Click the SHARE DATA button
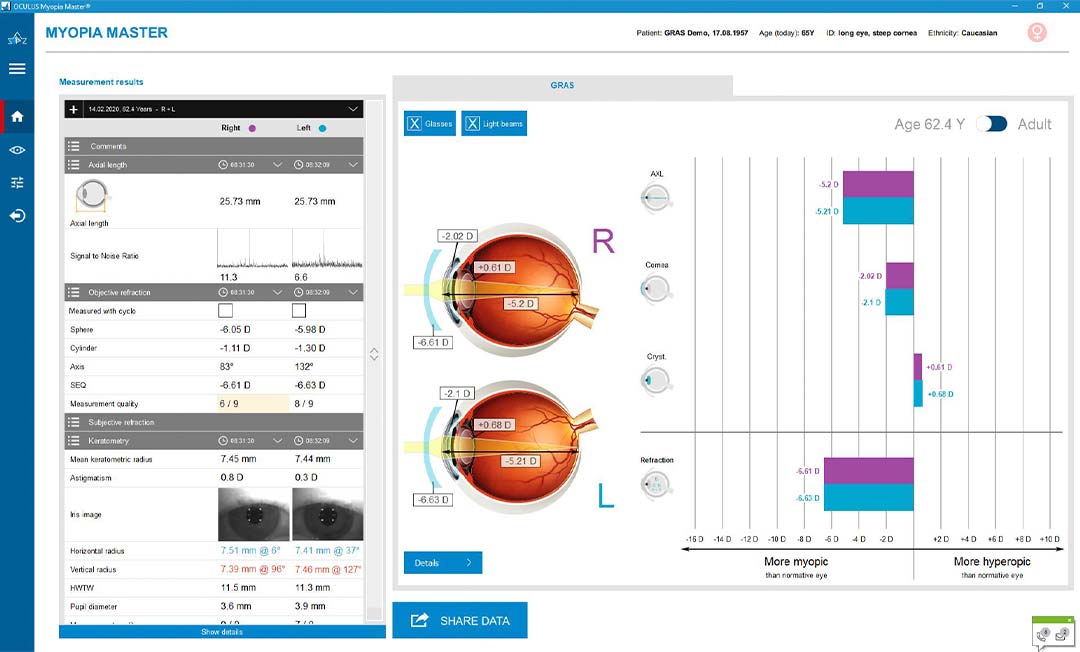Screen dimensions: 1080x652 click(460, 620)
